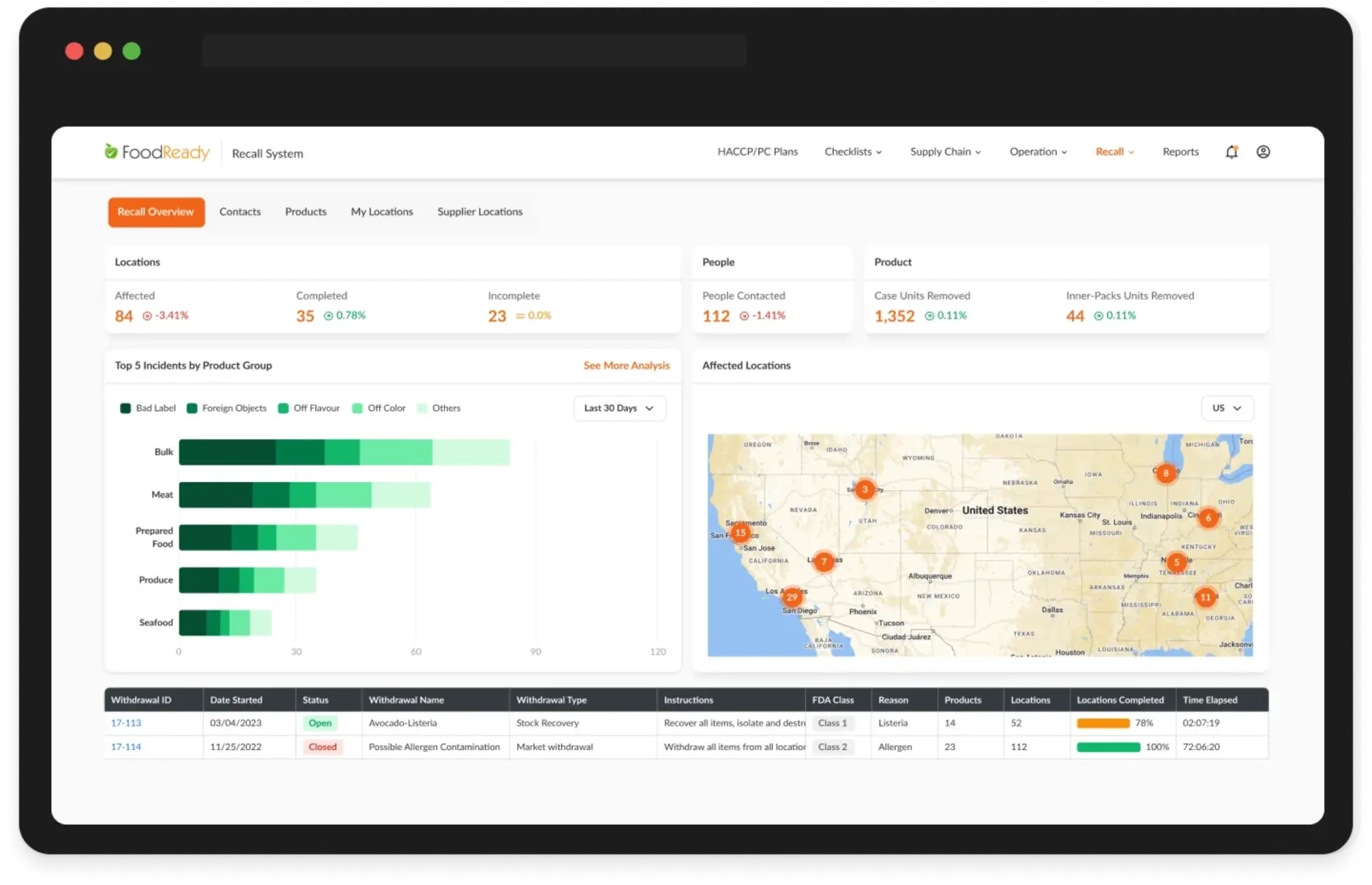1372x885 pixels.
Task: Open withdrawal record 17-113
Action: click(126, 723)
